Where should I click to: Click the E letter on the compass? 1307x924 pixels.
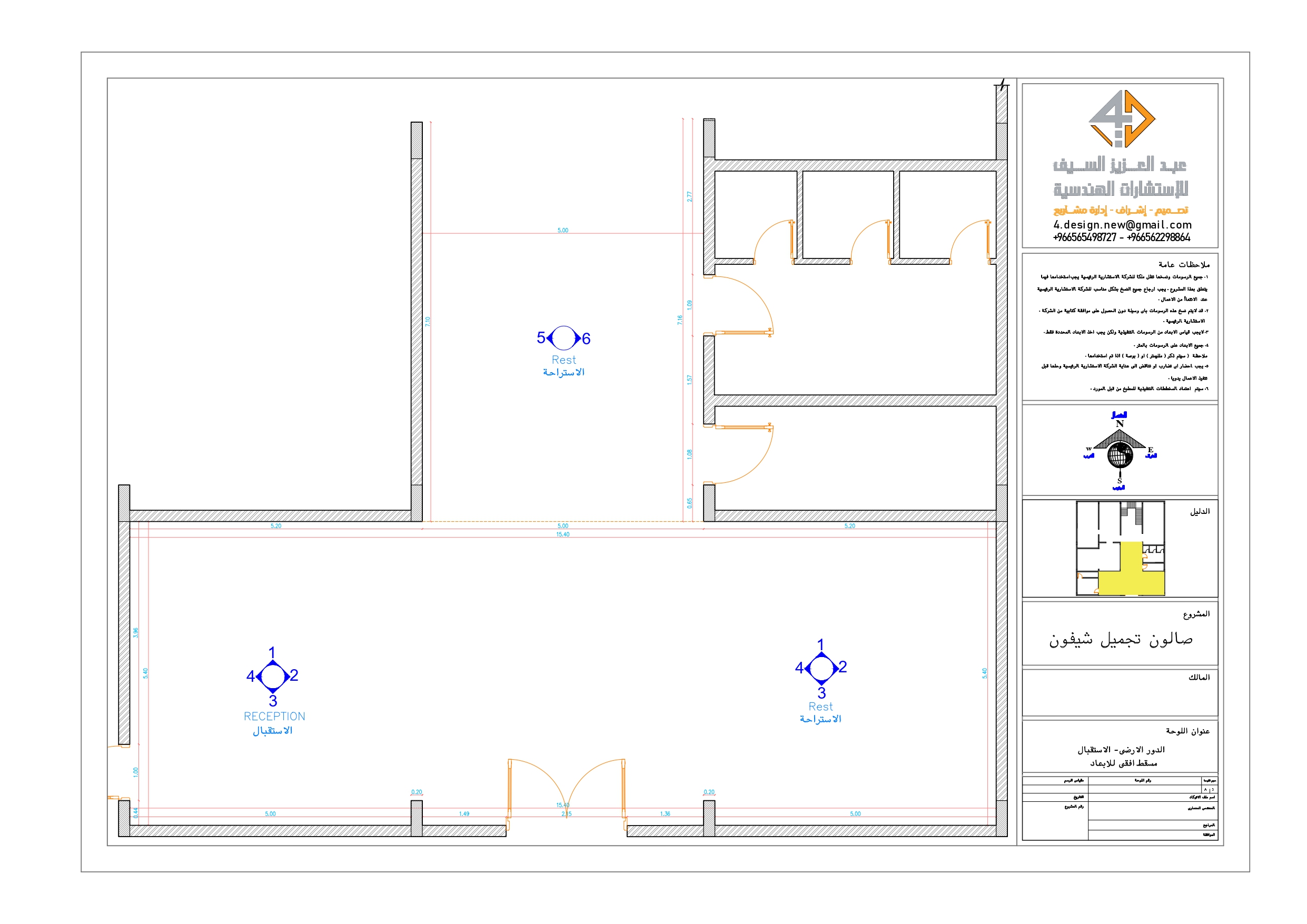pyautogui.click(x=1151, y=450)
